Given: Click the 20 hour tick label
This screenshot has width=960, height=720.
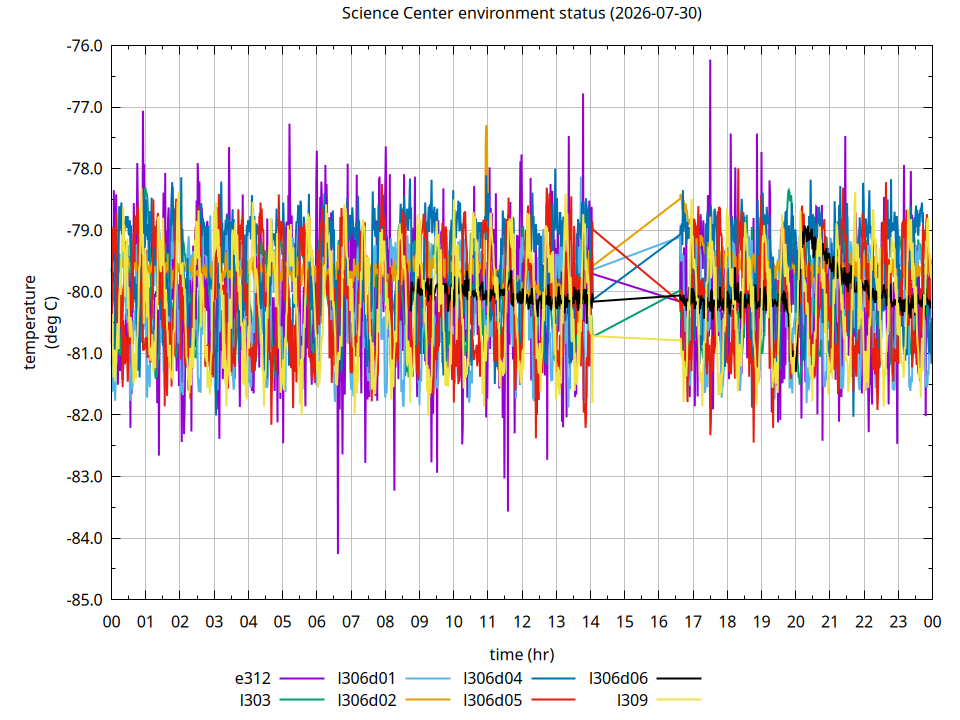Looking at the screenshot, I should pos(795,622).
